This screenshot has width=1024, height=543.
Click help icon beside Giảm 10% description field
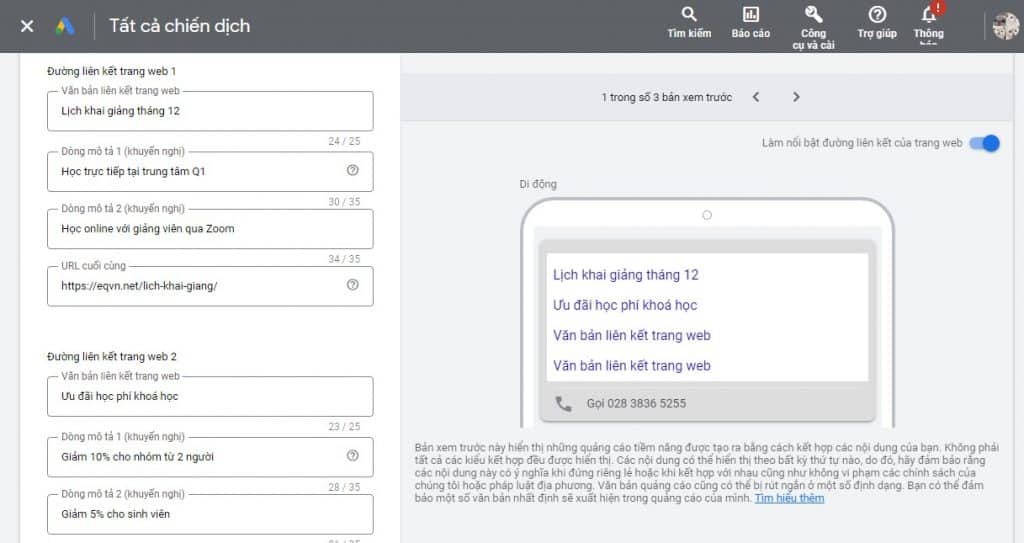(x=353, y=455)
